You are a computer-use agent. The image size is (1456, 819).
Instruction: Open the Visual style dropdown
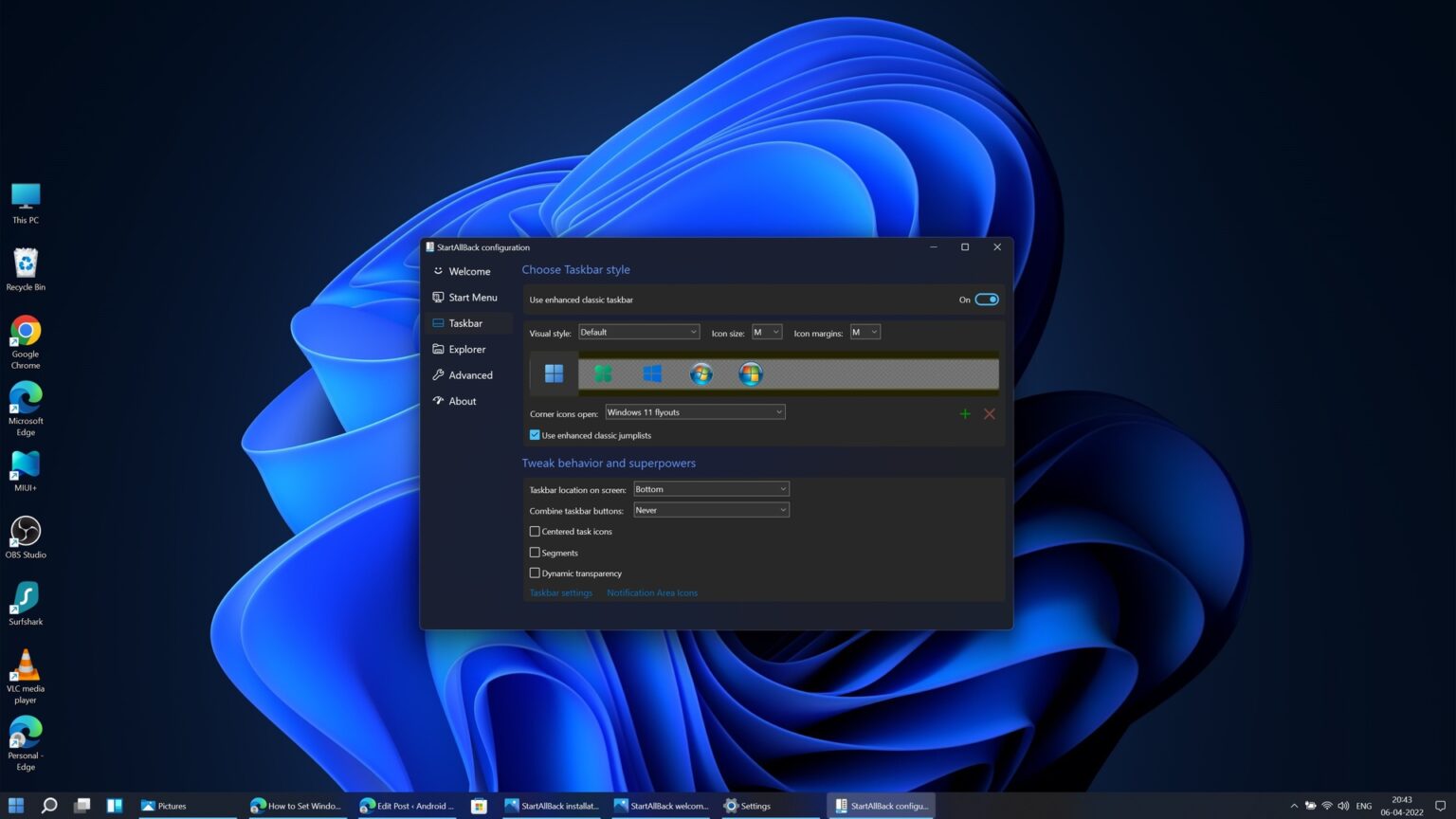pos(639,332)
